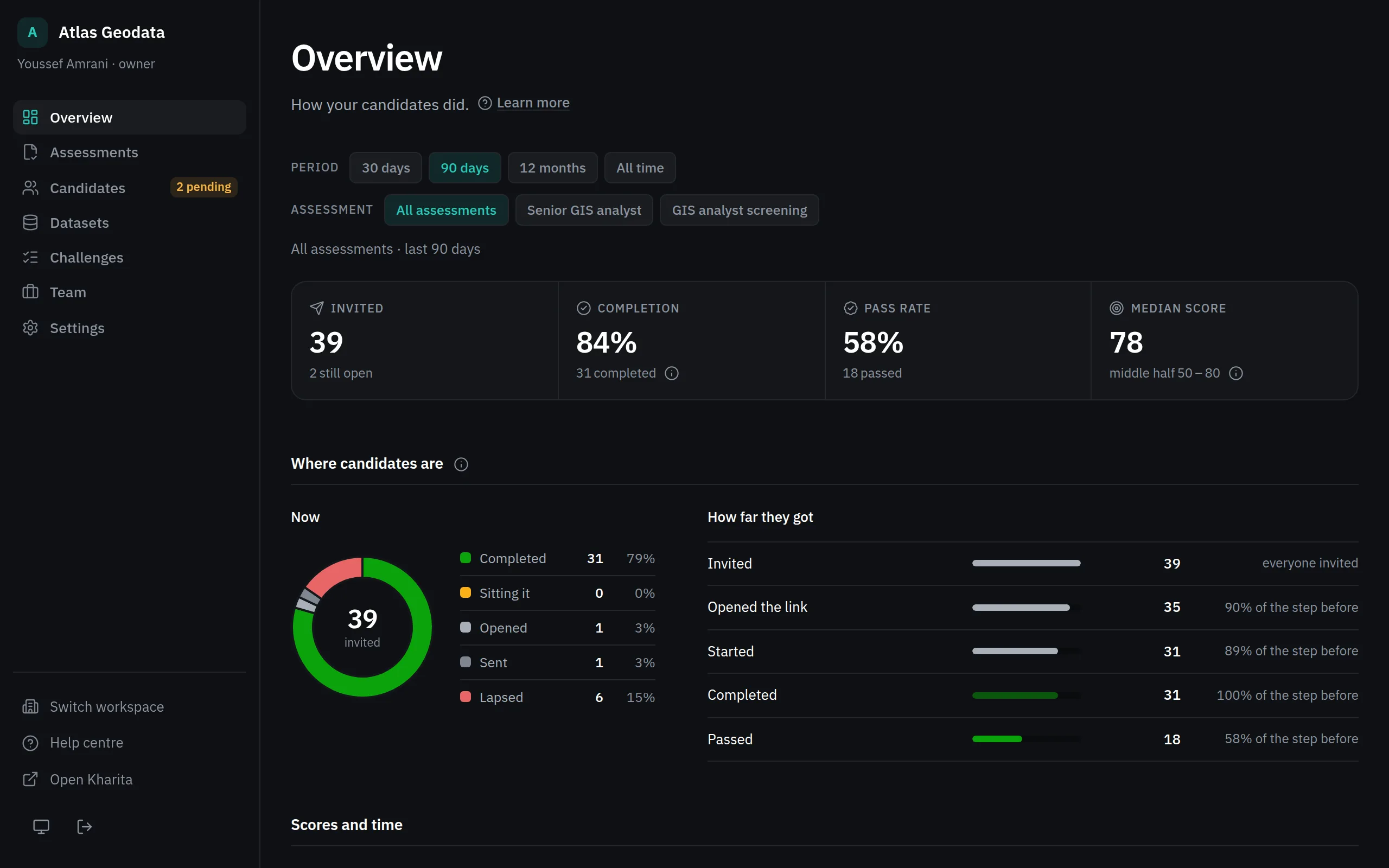Filter by Senior GIS analyst assessment

click(584, 210)
